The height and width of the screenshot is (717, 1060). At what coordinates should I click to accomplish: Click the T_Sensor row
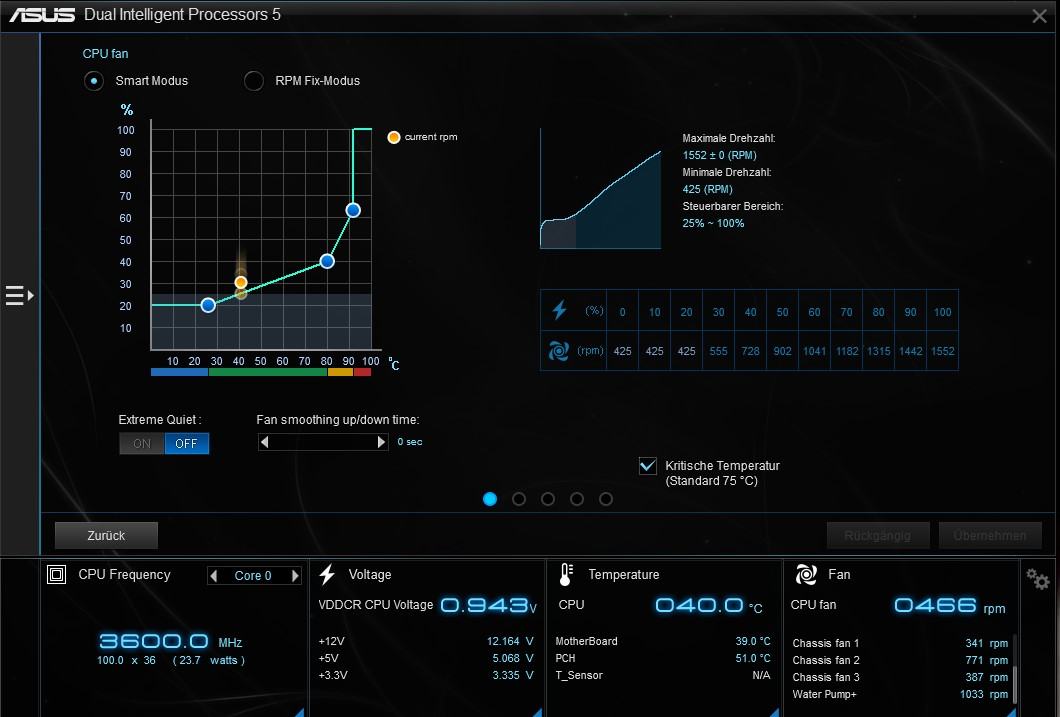(662, 675)
